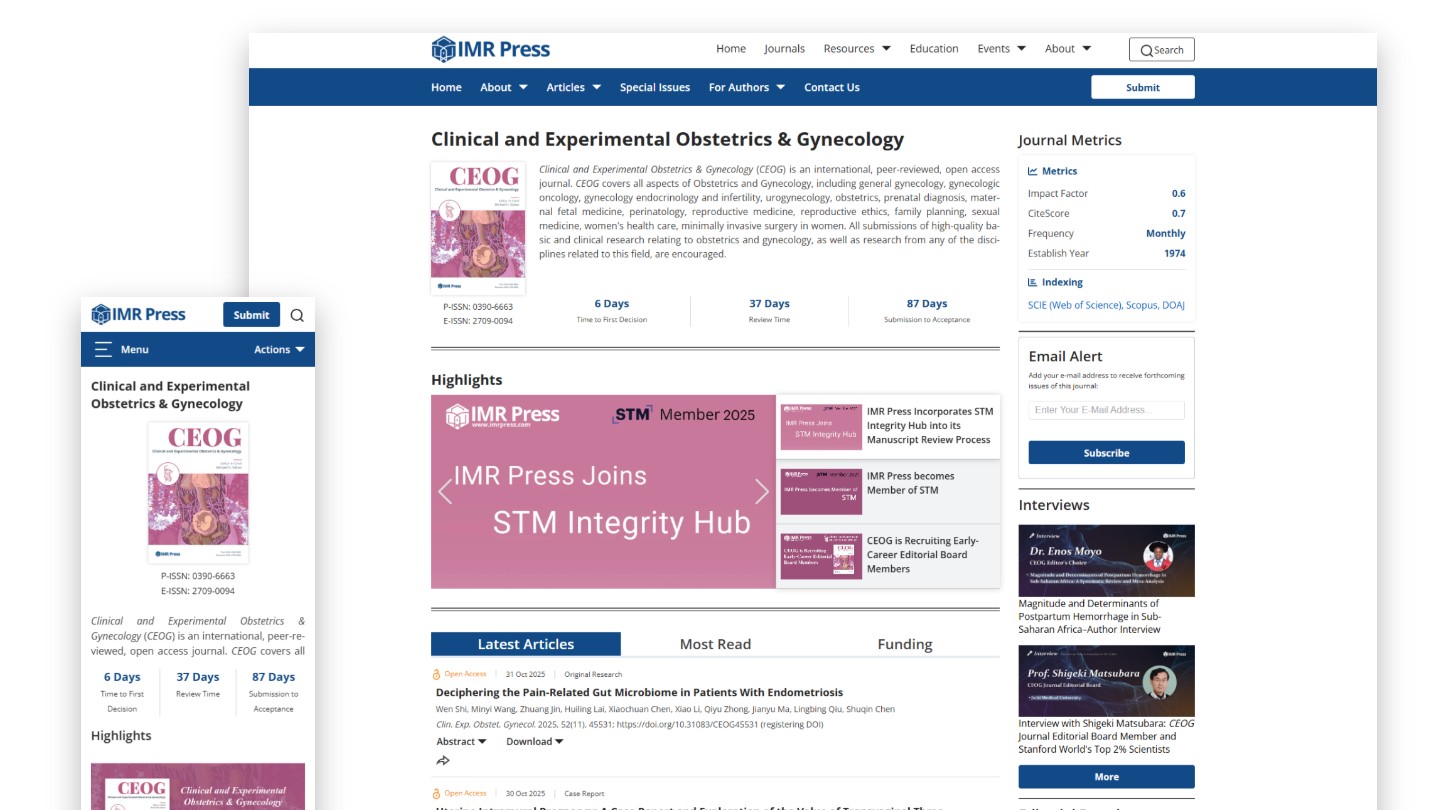Click the Subscribe button under Email Alert
The height and width of the screenshot is (810, 1440).
[1106, 453]
